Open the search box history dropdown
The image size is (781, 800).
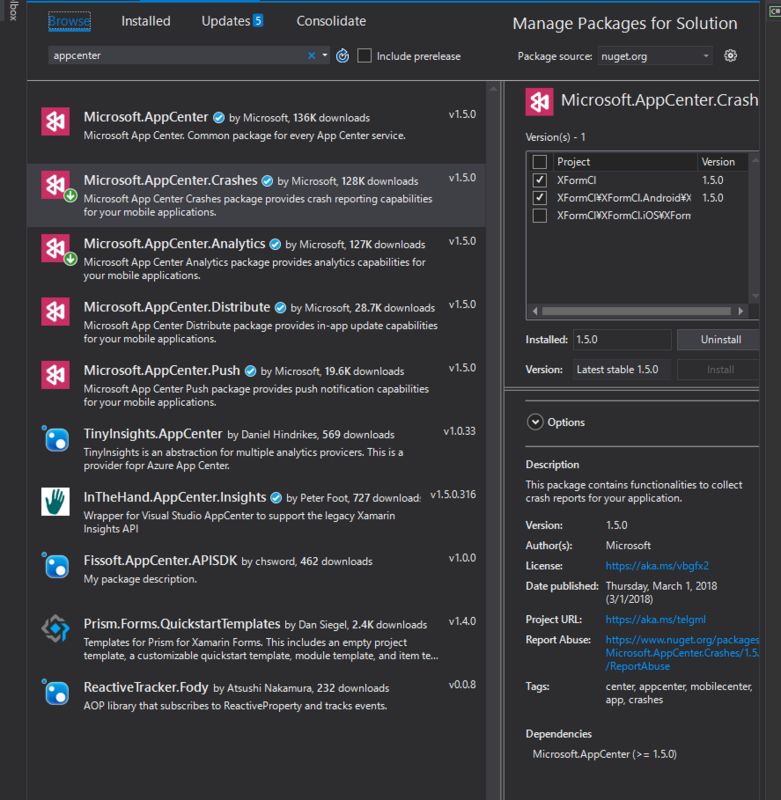tap(324, 55)
